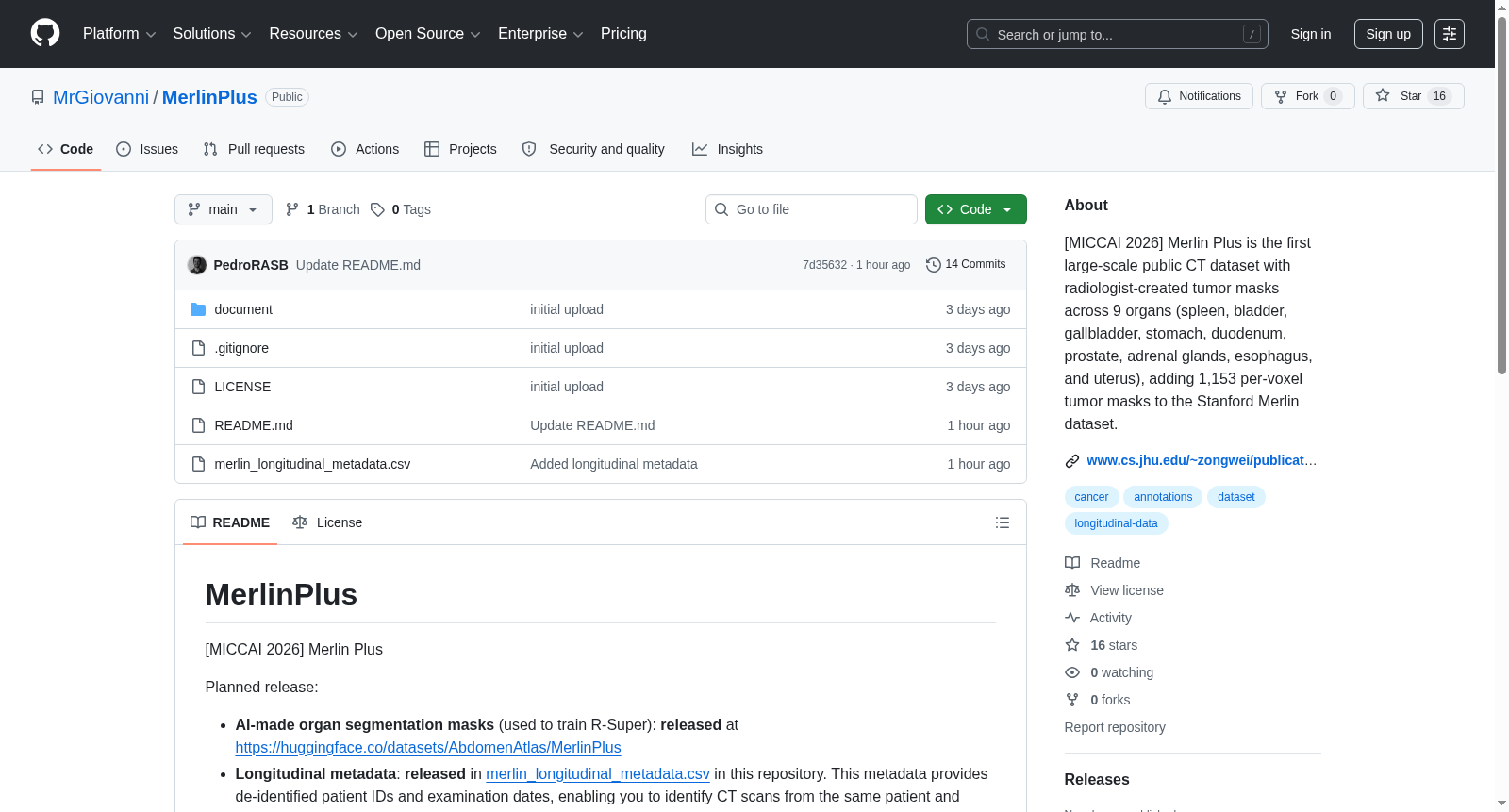
Task: Select the cancer topic tag
Action: tap(1091, 497)
